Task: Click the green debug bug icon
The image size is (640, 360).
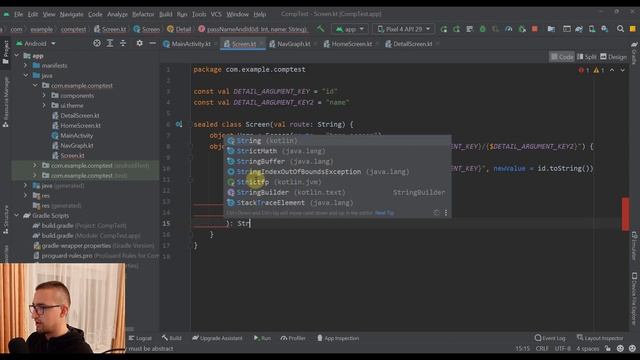Action: [482, 29]
